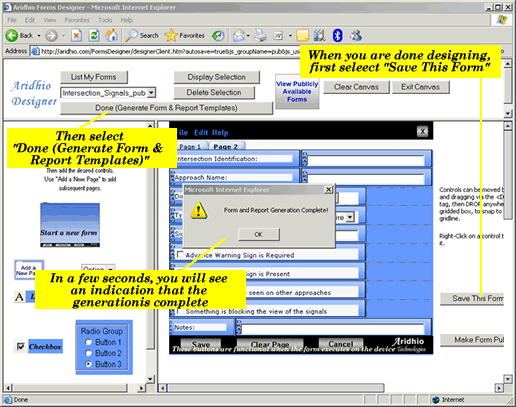Click the List My Forms button
Image resolution: width=516 pixels, height=407 pixels.
[x=94, y=77]
